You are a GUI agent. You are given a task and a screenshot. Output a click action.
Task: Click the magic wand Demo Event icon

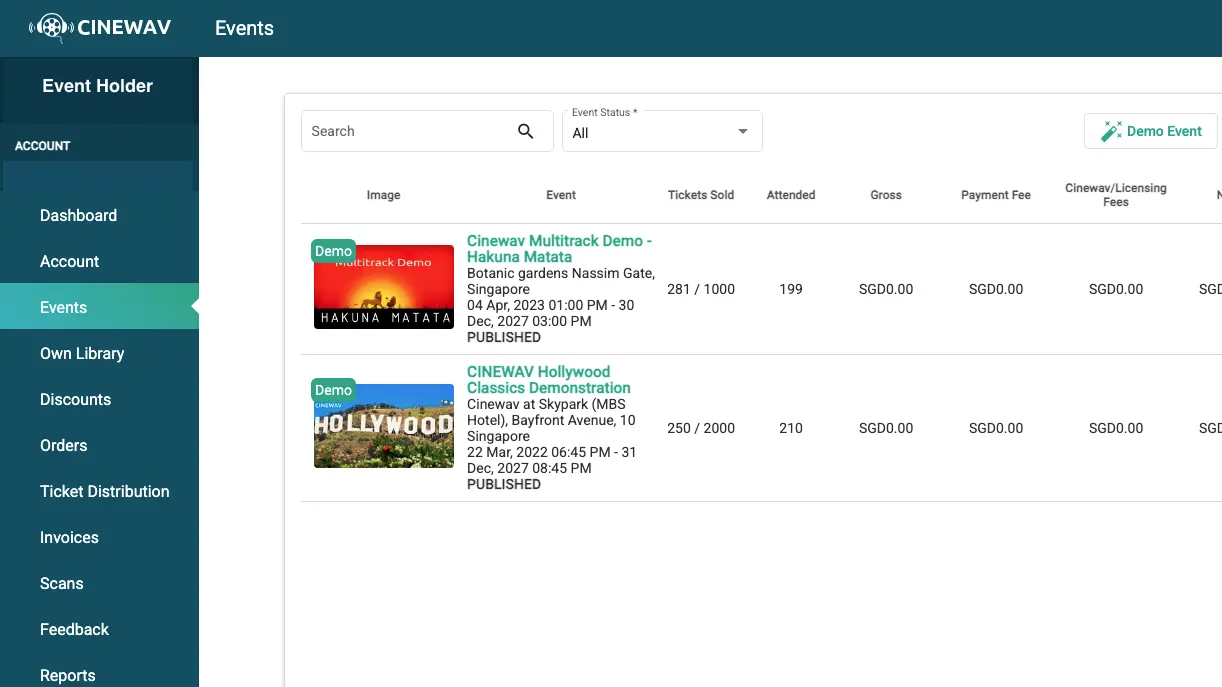[x=1111, y=131]
